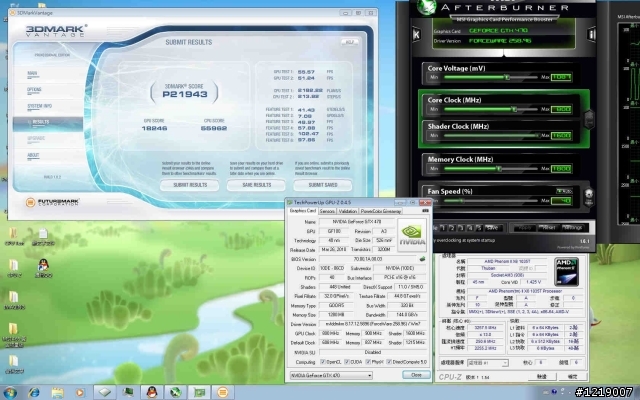Image resolution: width=640 pixels, height=400 pixels.
Task: Select Afterburner profile slot 1
Action: pos(444,228)
